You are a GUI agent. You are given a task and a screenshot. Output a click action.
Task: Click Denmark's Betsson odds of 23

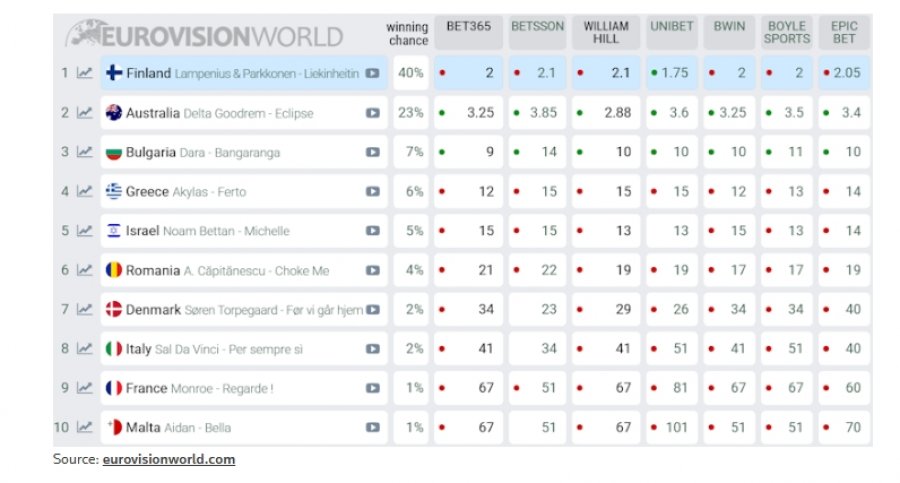click(537, 309)
